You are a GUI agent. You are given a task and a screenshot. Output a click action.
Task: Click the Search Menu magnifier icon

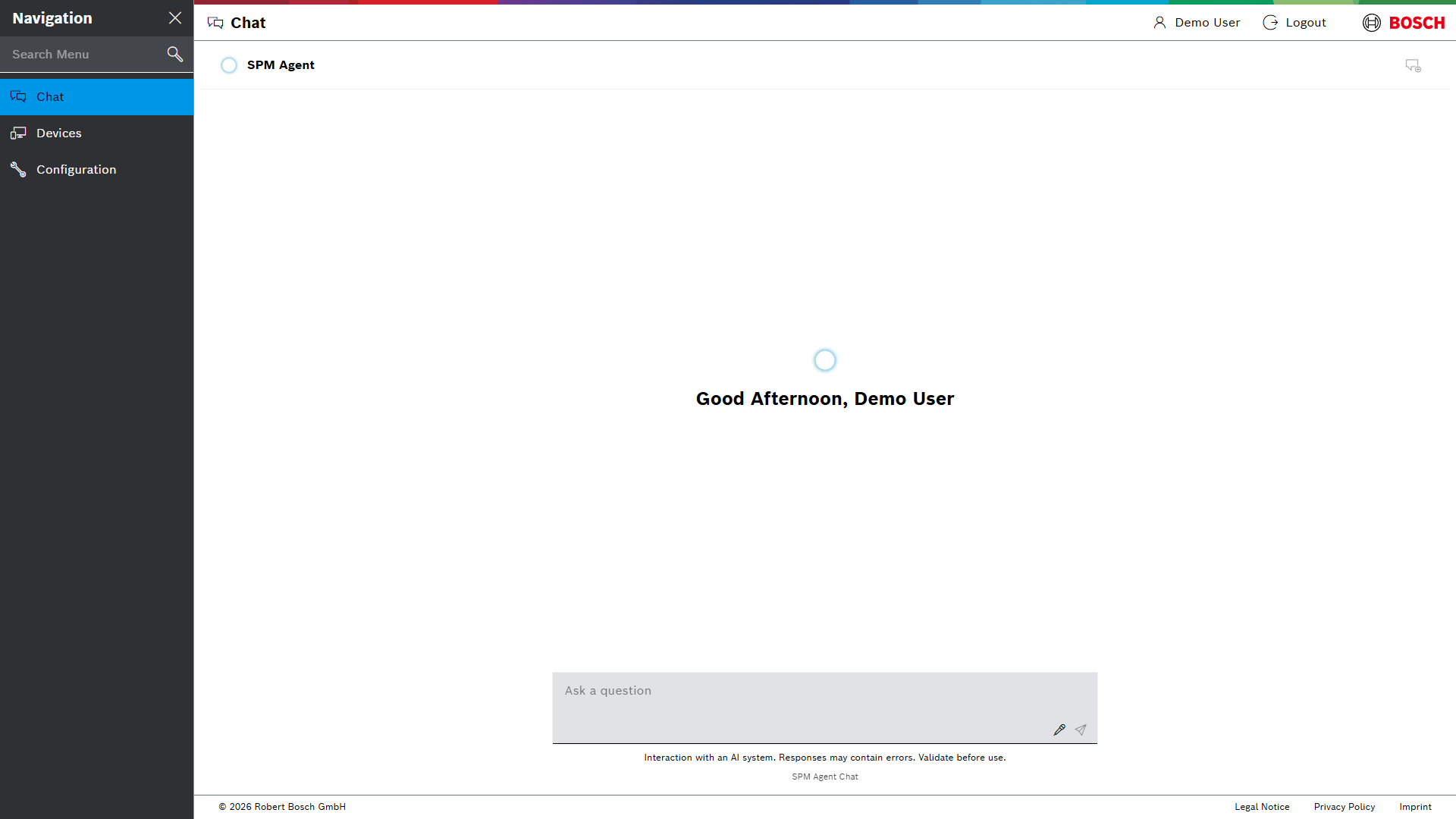[175, 54]
